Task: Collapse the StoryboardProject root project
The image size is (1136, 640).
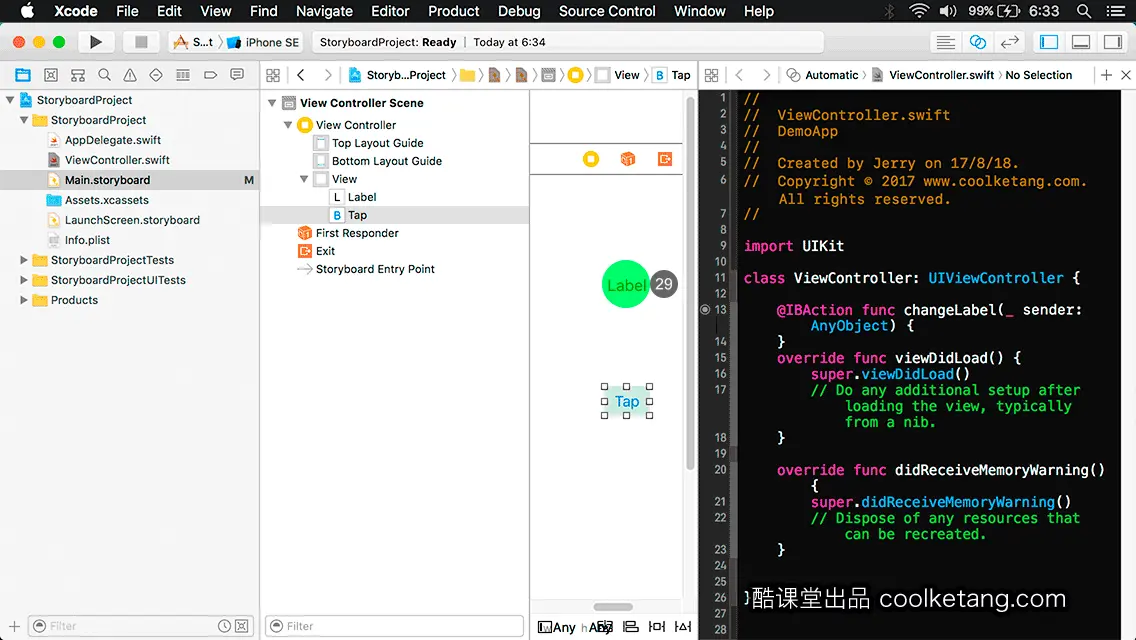Action: tap(10, 100)
